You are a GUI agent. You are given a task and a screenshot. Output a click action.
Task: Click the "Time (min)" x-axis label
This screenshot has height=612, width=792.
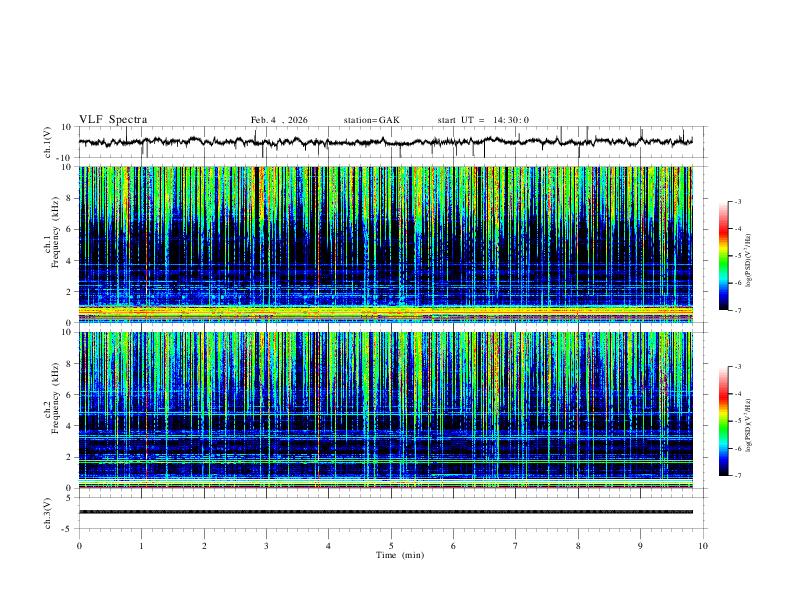click(x=400, y=555)
